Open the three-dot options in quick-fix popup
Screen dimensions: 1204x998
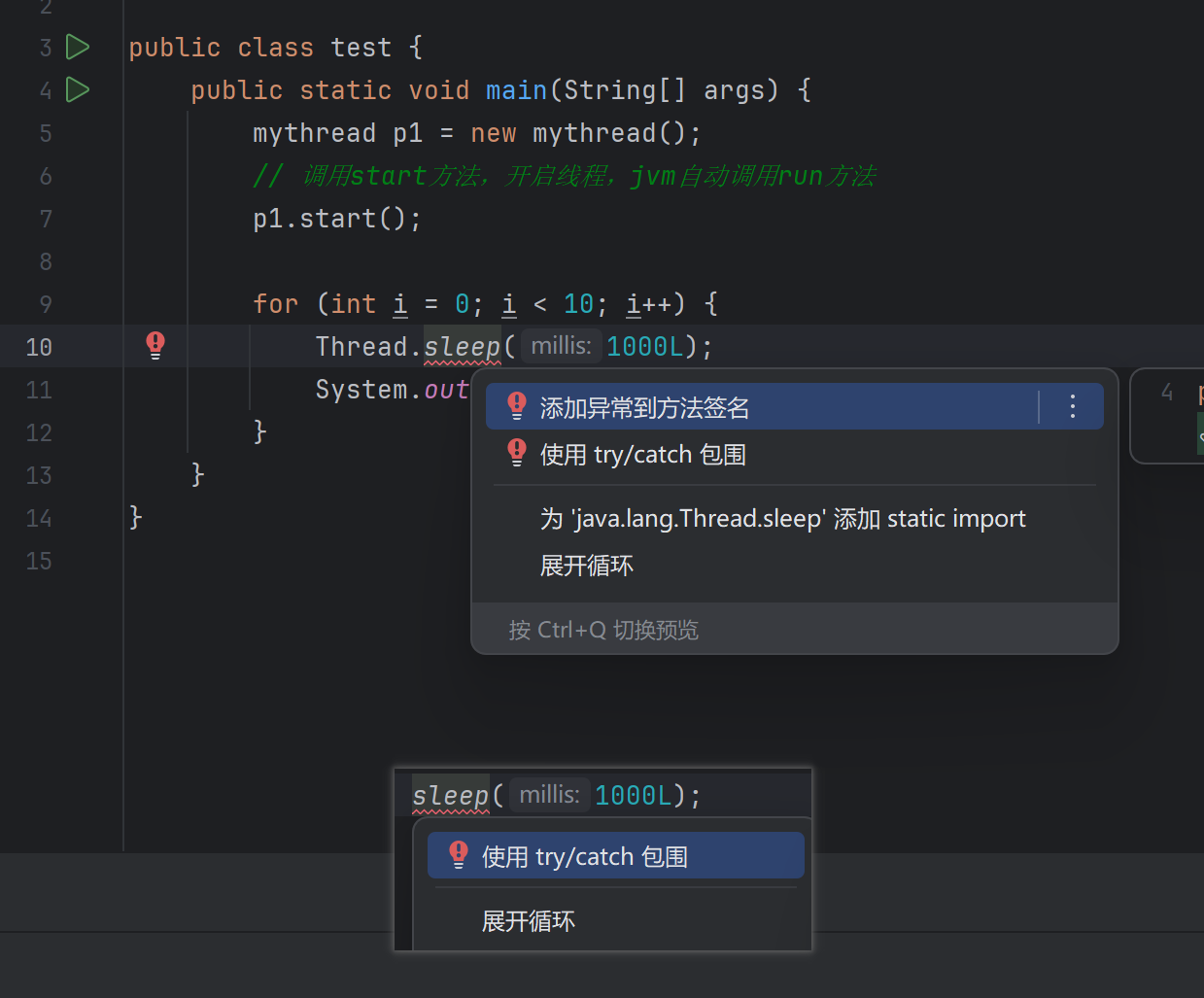(x=1072, y=406)
